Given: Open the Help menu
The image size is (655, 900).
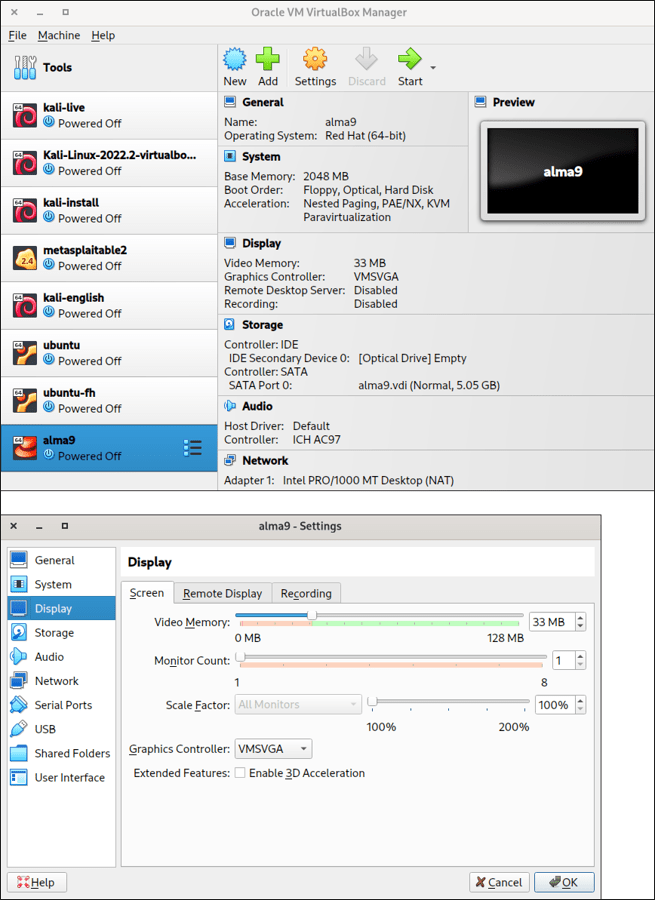Looking at the screenshot, I should pos(103,36).
